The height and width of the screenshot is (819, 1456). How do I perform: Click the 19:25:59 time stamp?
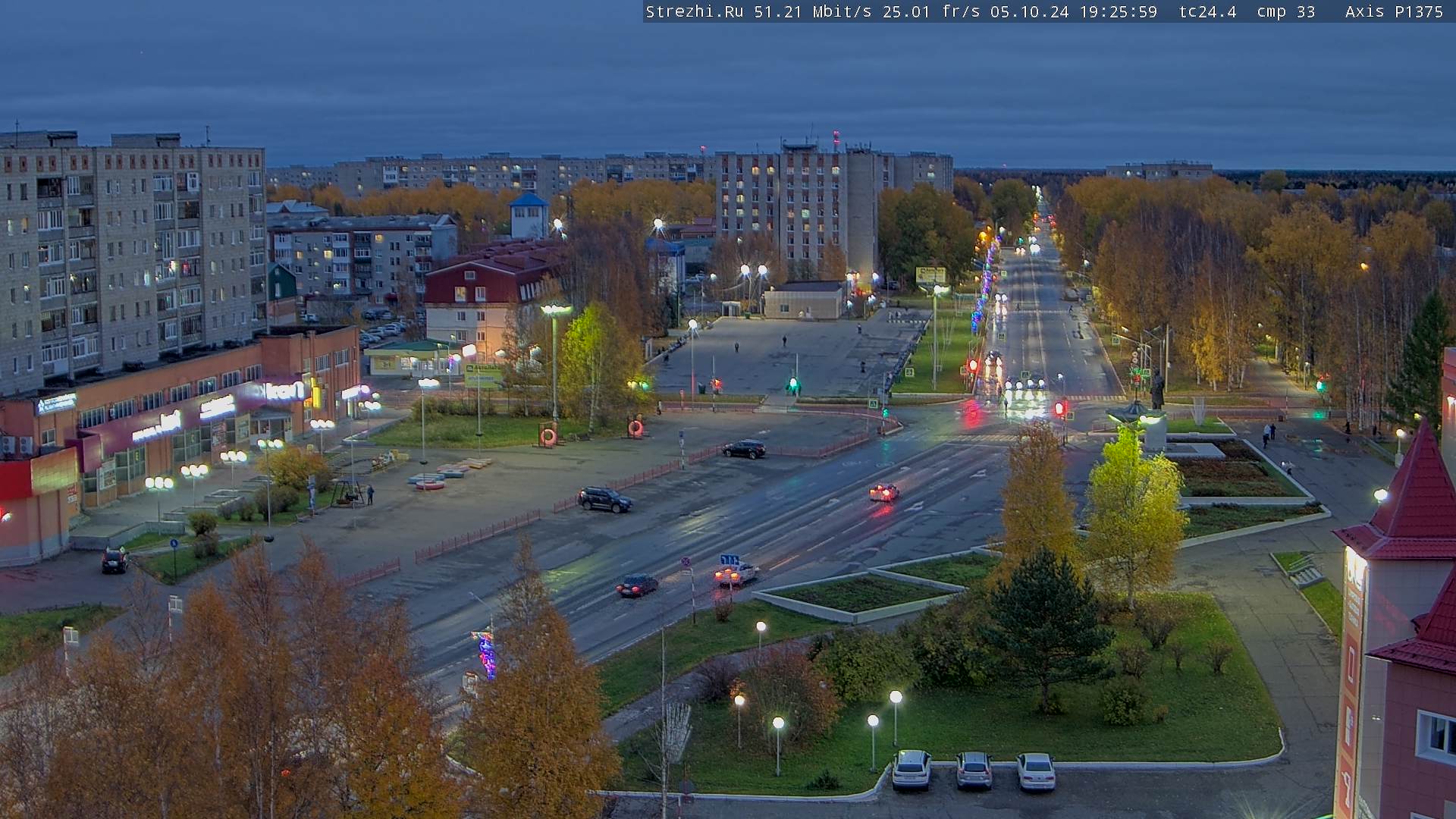click(x=1119, y=12)
